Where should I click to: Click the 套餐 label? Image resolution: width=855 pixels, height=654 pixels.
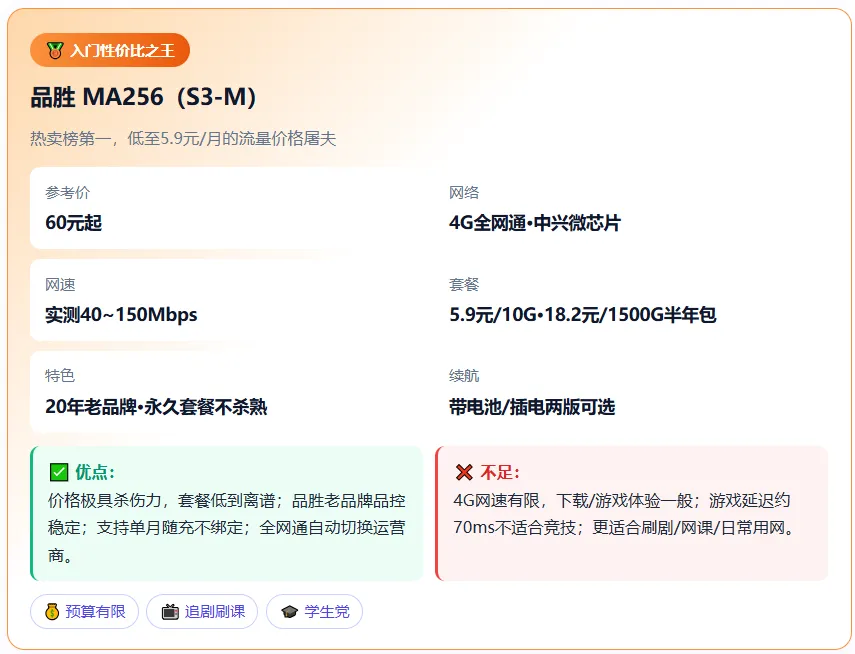click(x=464, y=285)
